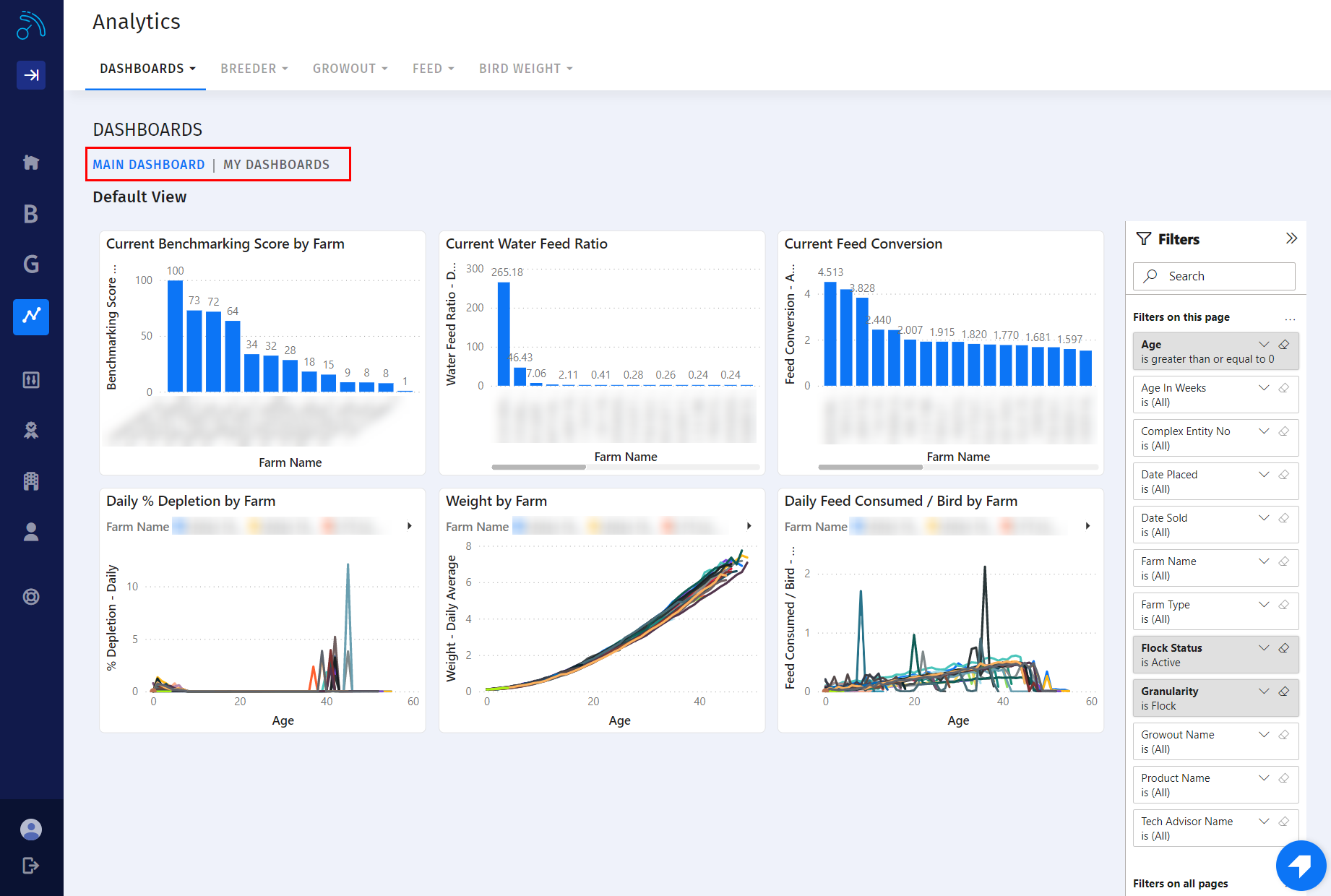Image resolution: width=1331 pixels, height=896 pixels.
Task: Open the chat help bubble button
Action: pyautogui.click(x=1301, y=866)
